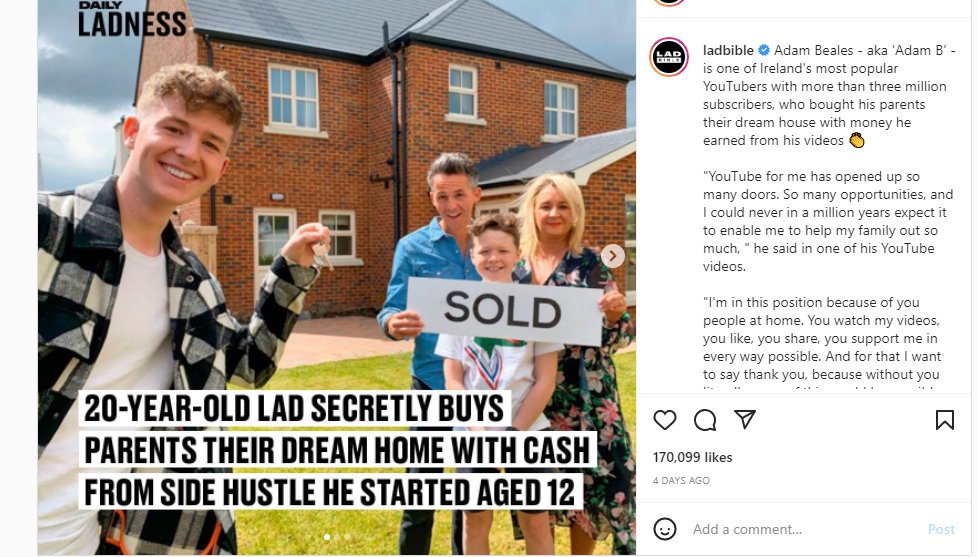Click the Daily Ladness logo overlay

point(131,20)
